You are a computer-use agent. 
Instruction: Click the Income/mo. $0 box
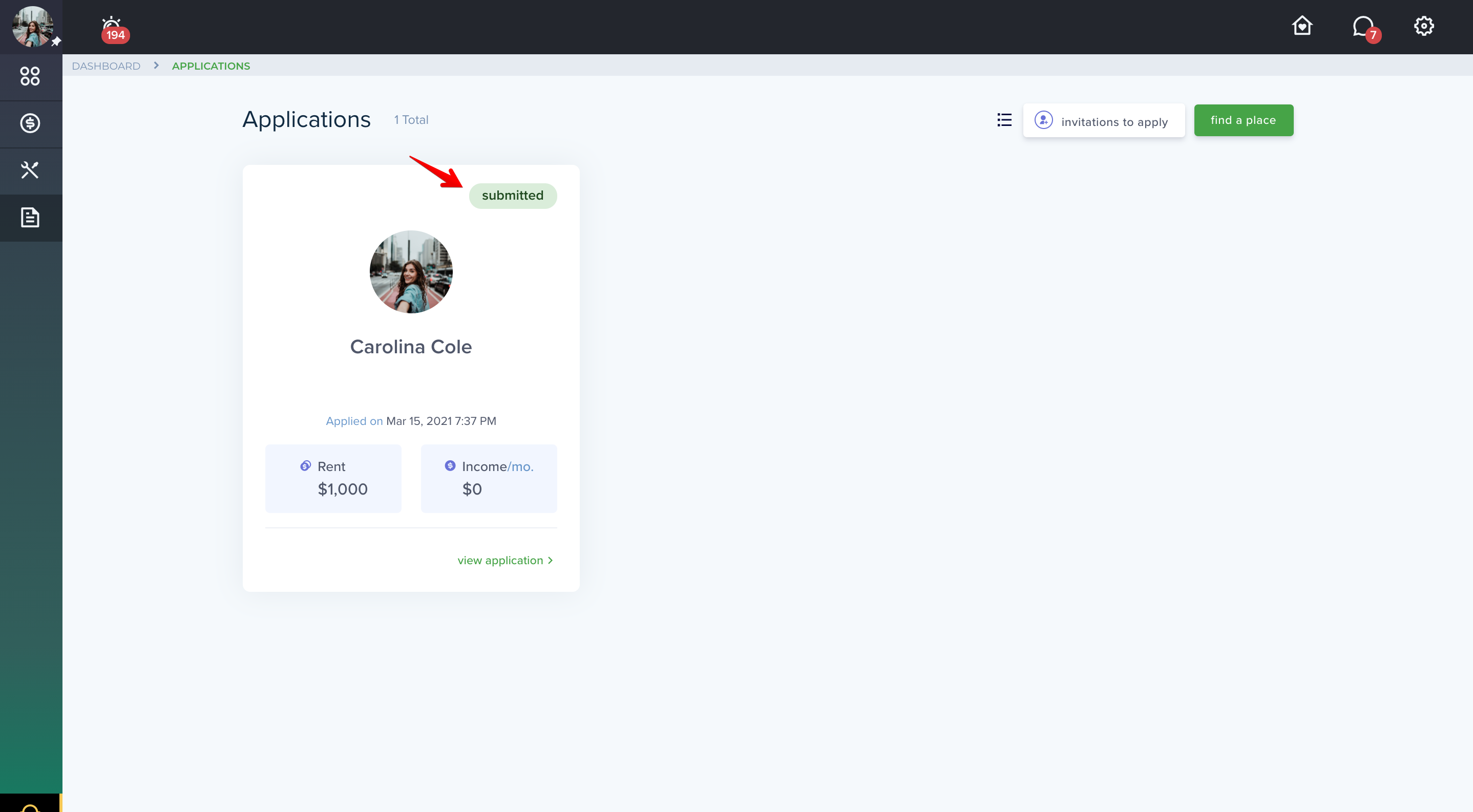tap(488, 479)
